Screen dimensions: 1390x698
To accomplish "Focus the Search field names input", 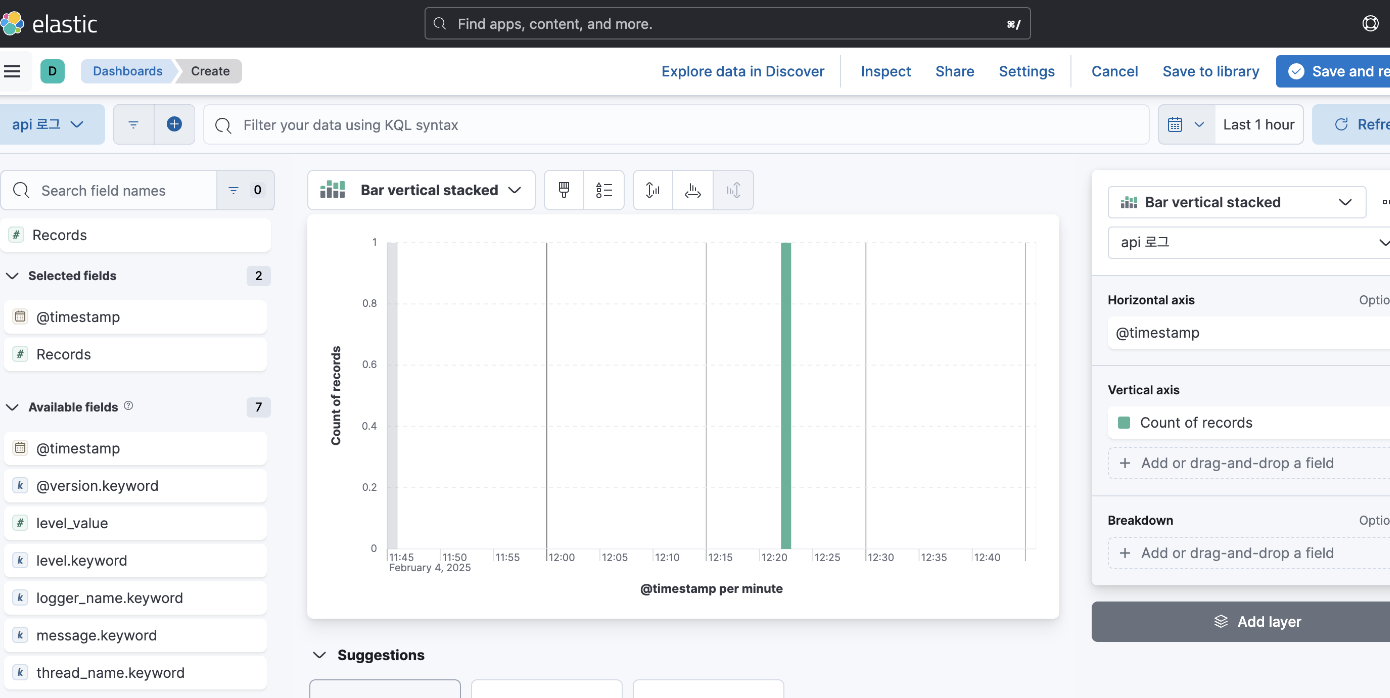I will [x=109, y=190].
